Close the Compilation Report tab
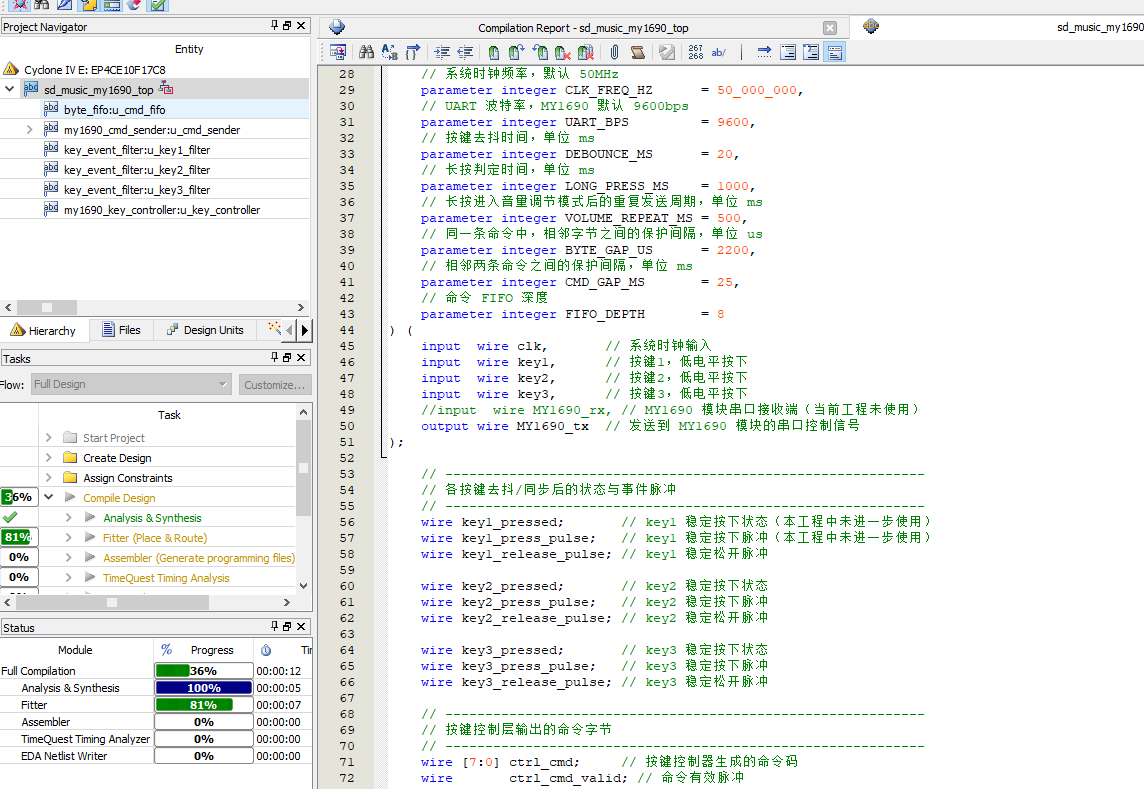This screenshot has height=789, width=1144. pos(830,28)
